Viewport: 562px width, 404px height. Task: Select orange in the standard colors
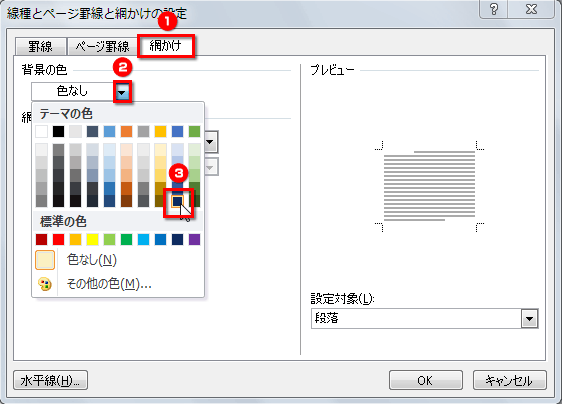pyautogui.click(x=75, y=239)
